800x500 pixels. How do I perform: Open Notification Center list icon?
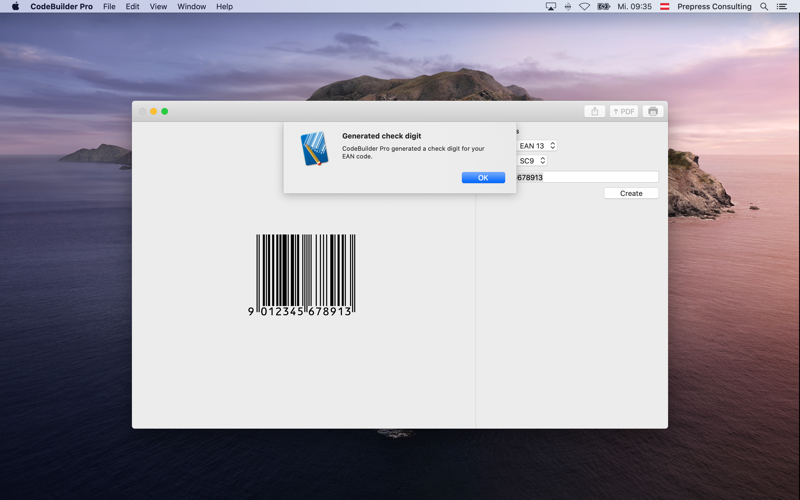(x=782, y=7)
